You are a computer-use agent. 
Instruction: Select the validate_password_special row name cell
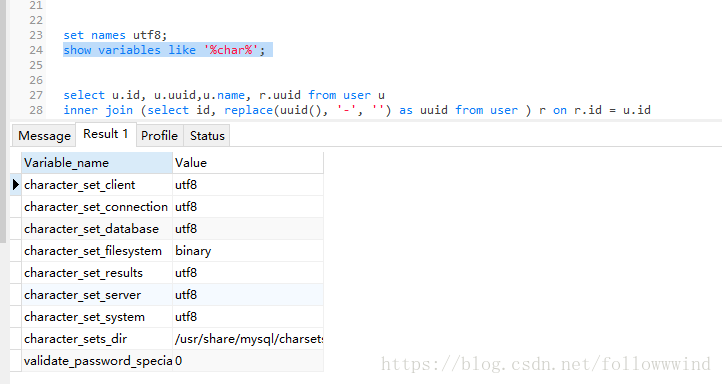pos(97,361)
